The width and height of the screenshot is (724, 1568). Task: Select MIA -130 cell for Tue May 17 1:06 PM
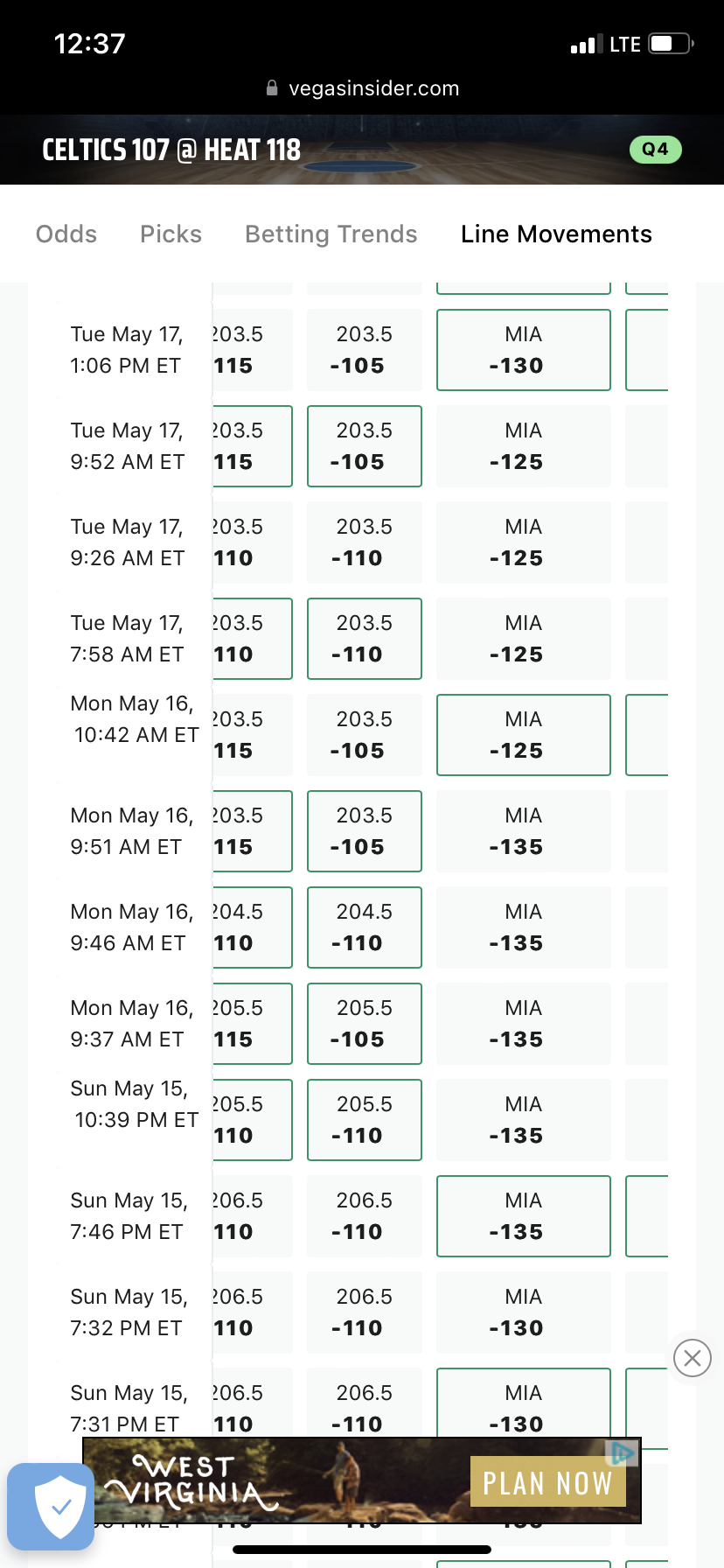coord(523,350)
